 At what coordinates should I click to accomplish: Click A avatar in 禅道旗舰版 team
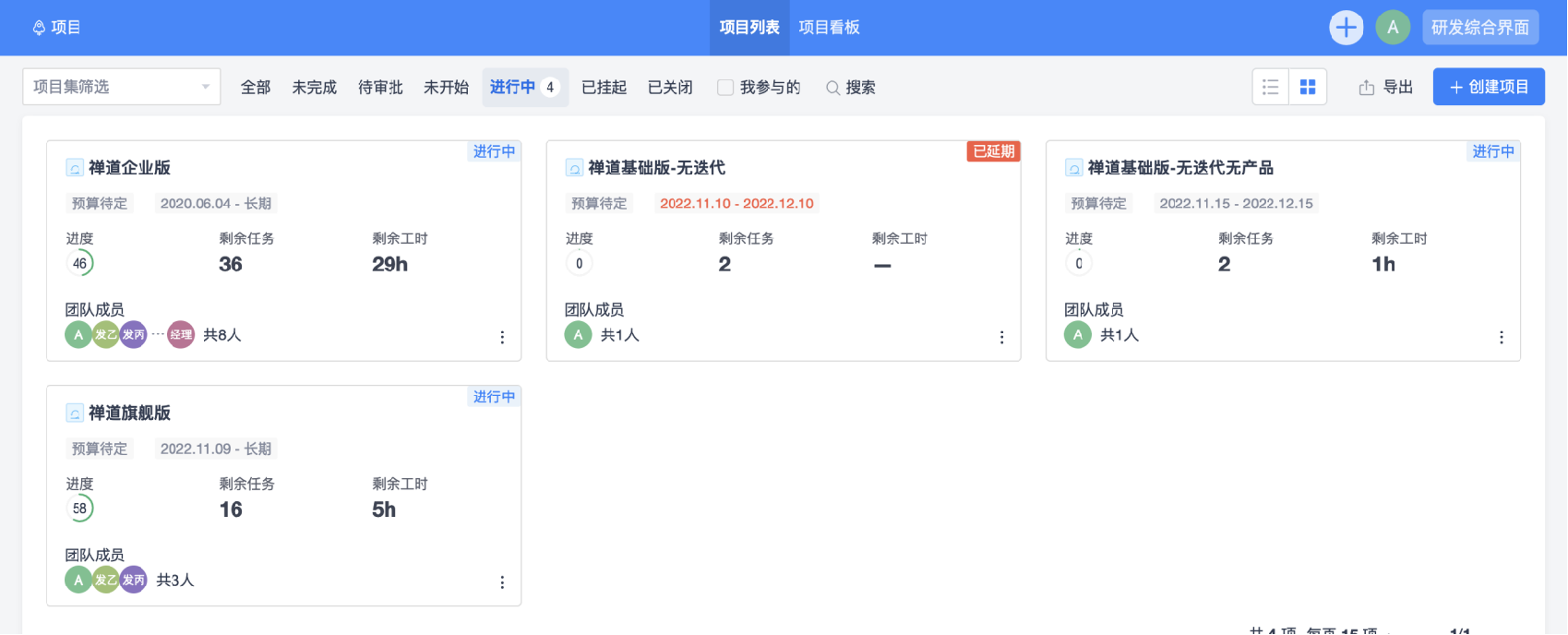click(x=78, y=580)
